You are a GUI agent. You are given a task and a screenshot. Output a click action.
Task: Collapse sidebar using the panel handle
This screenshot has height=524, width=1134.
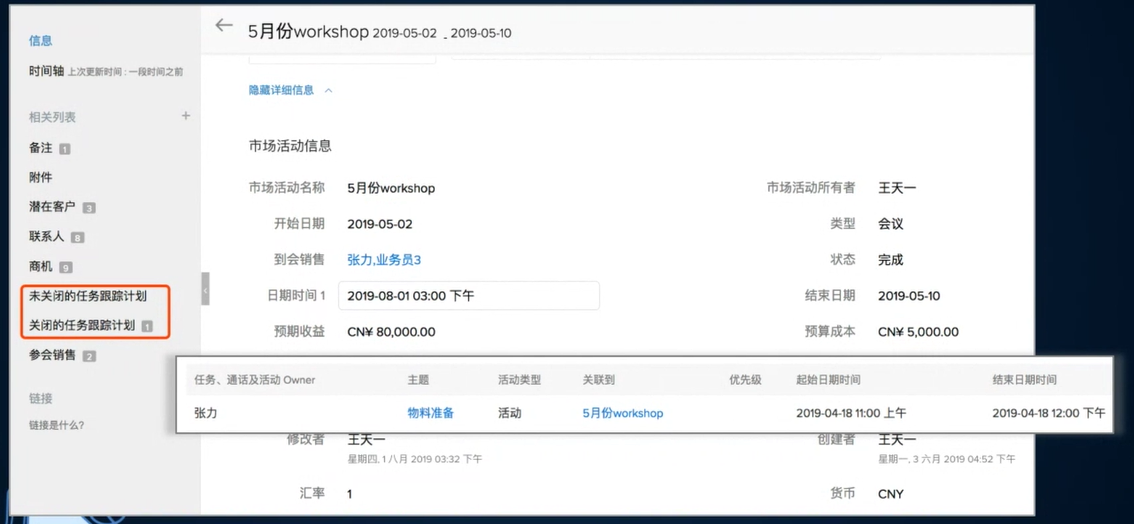[x=205, y=290]
